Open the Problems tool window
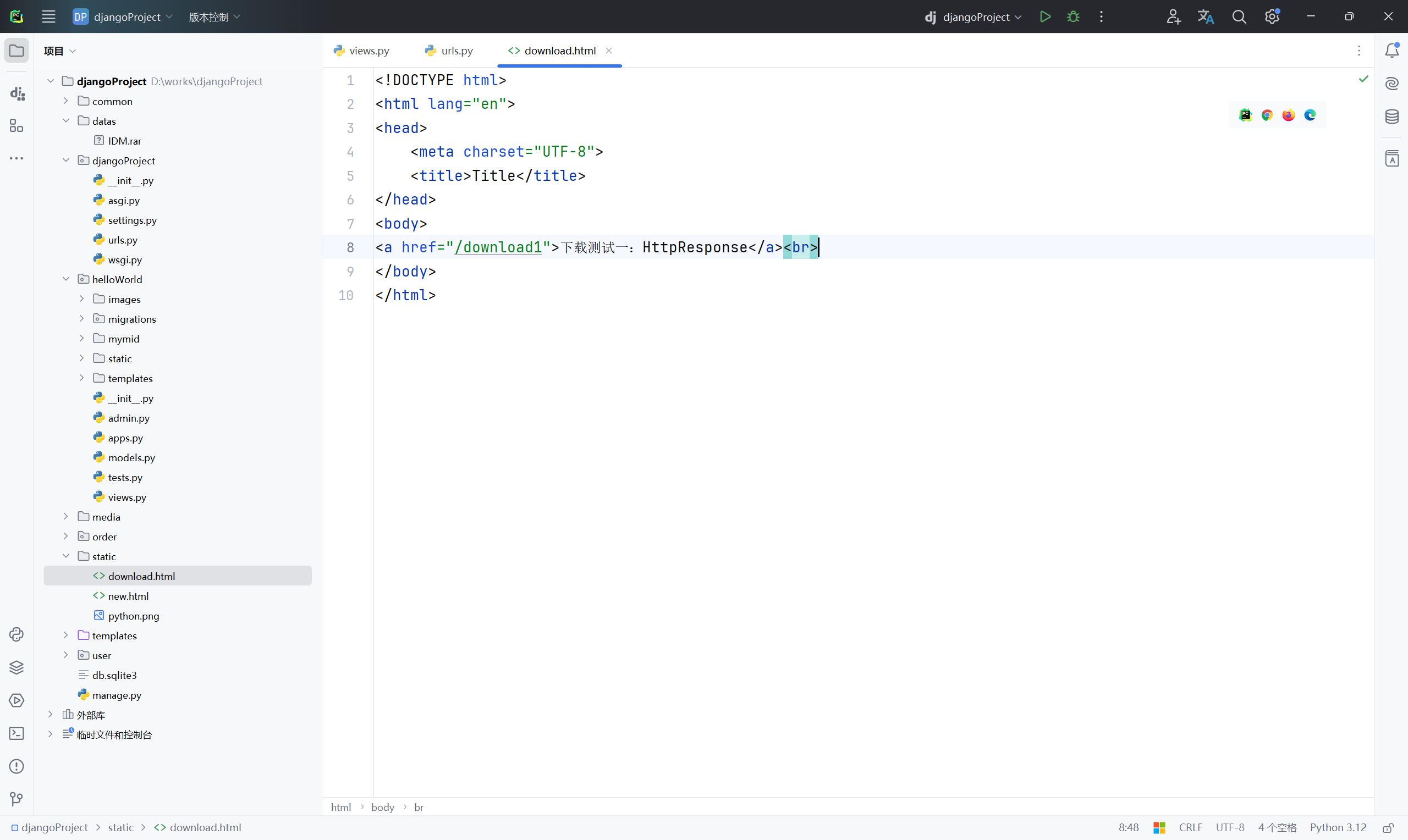 coord(16,766)
